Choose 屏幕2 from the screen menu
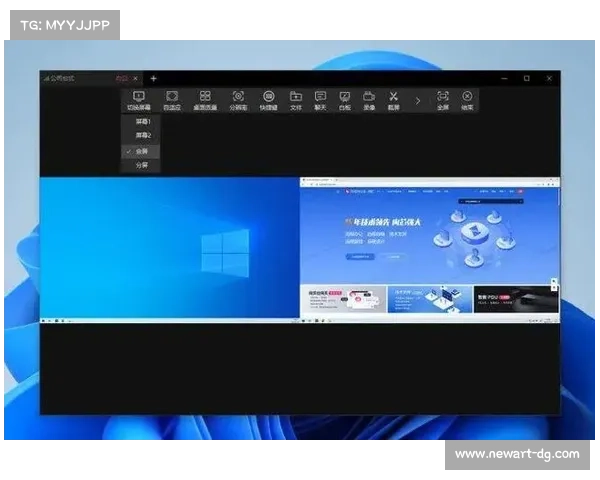 140,136
